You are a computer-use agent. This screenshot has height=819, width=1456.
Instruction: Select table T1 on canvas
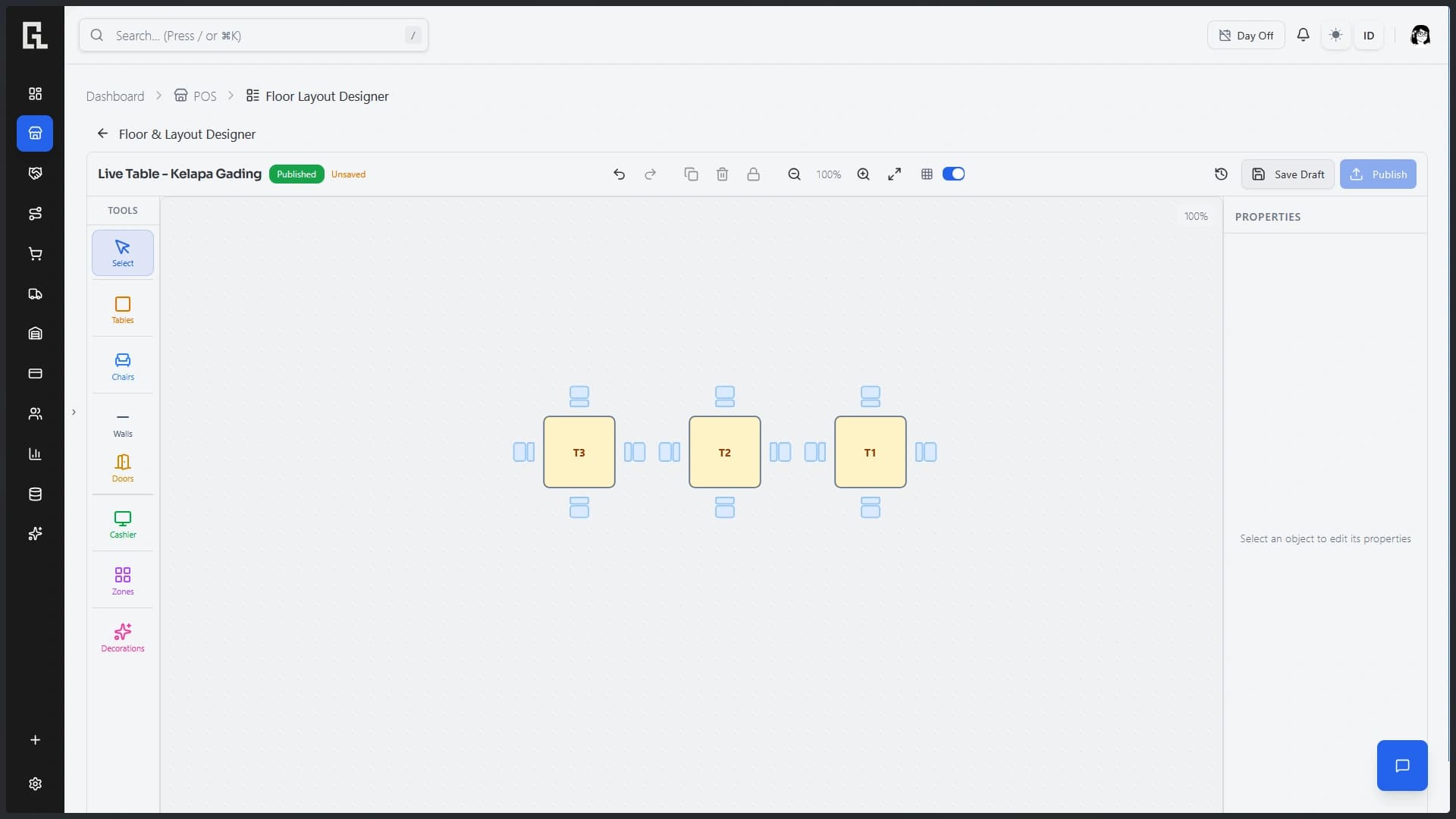pos(871,452)
